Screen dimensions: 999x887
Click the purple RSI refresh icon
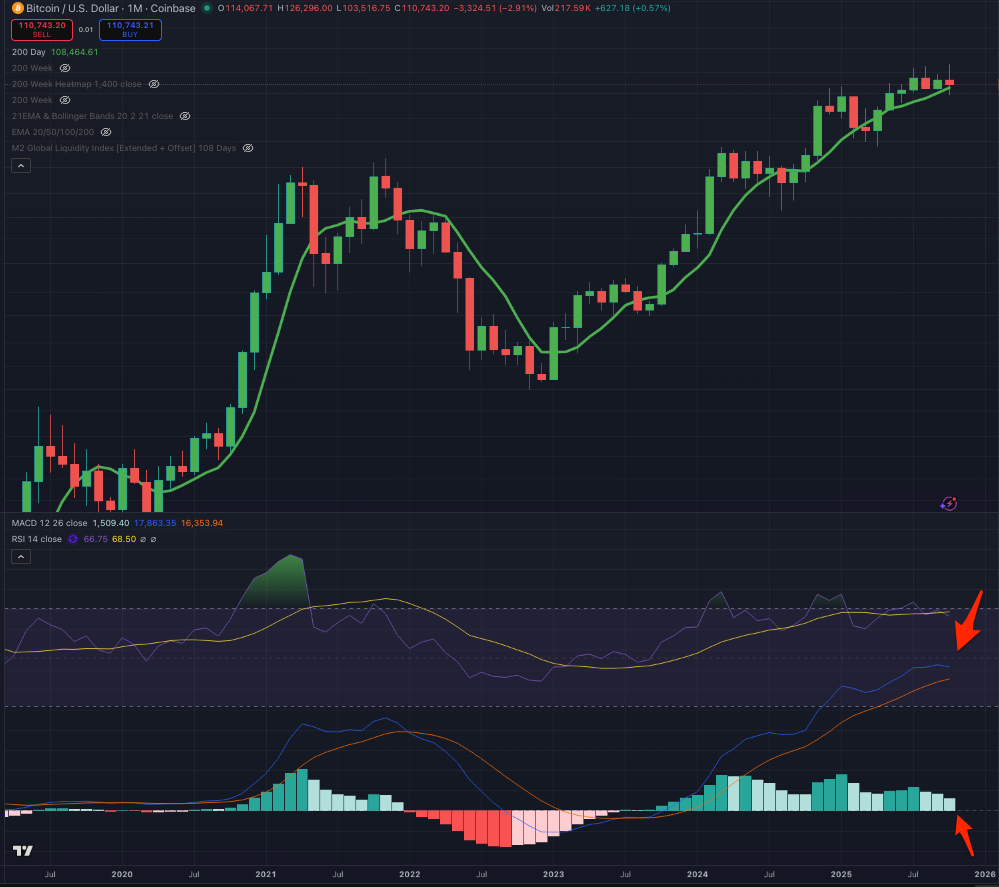coord(73,539)
